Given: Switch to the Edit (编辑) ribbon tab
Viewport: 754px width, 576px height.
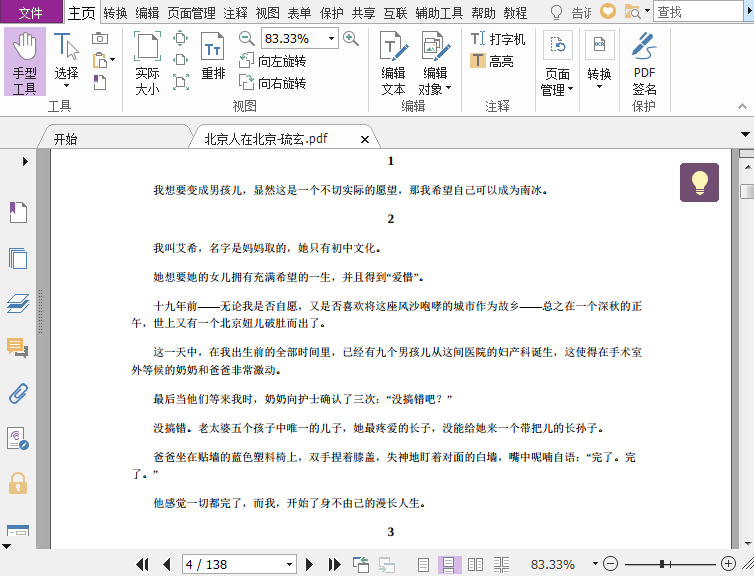Looking at the screenshot, I should click(147, 13).
